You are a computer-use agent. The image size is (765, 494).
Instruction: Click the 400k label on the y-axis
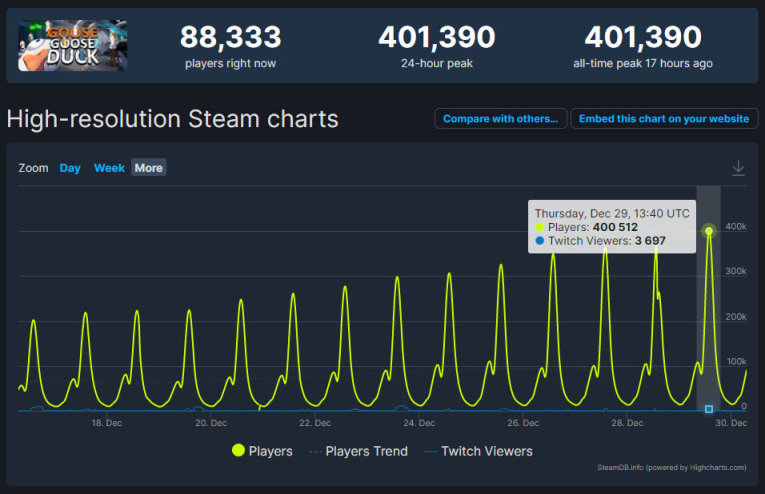[x=736, y=227]
